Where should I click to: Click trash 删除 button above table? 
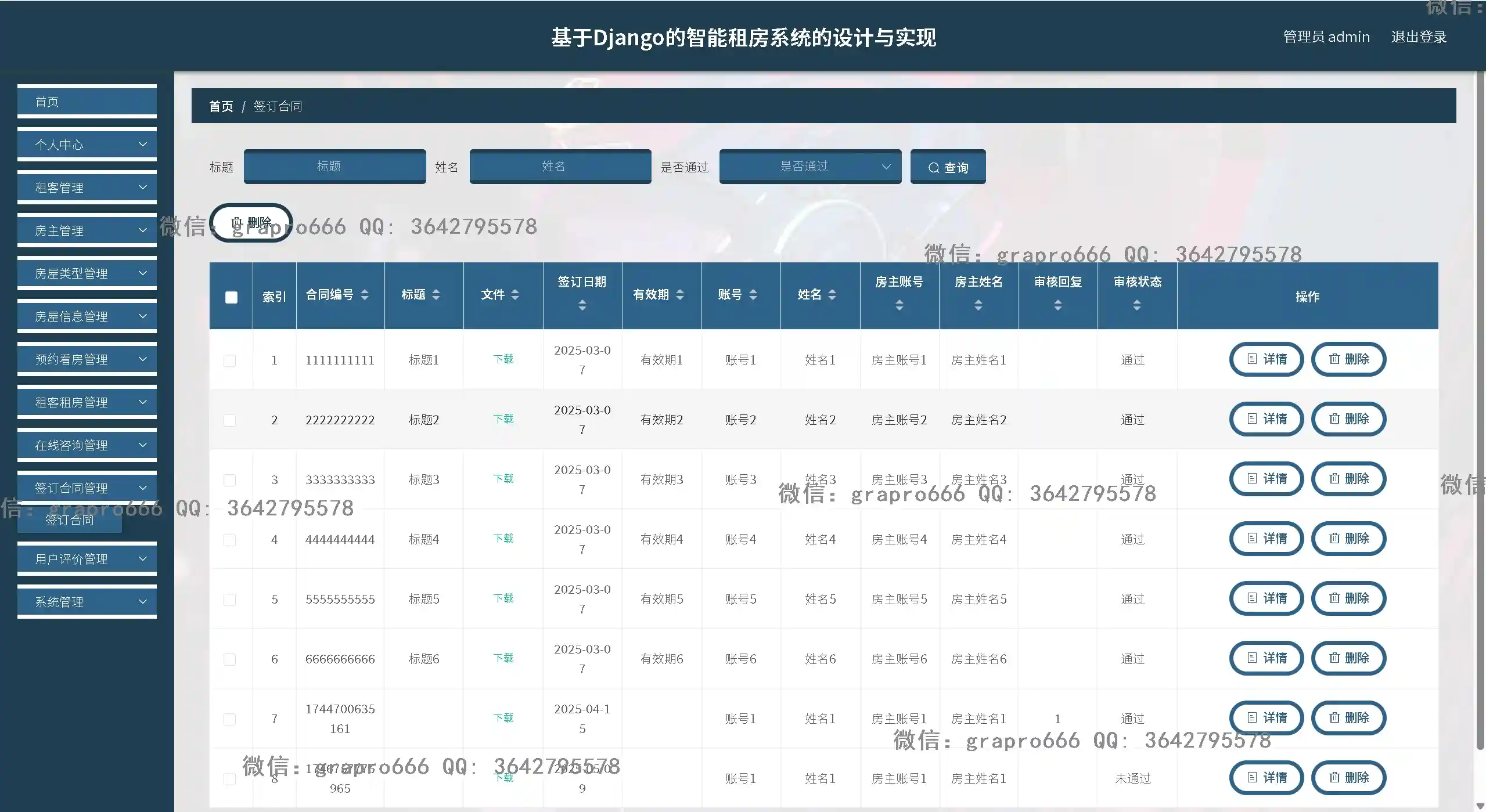(x=251, y=223)
